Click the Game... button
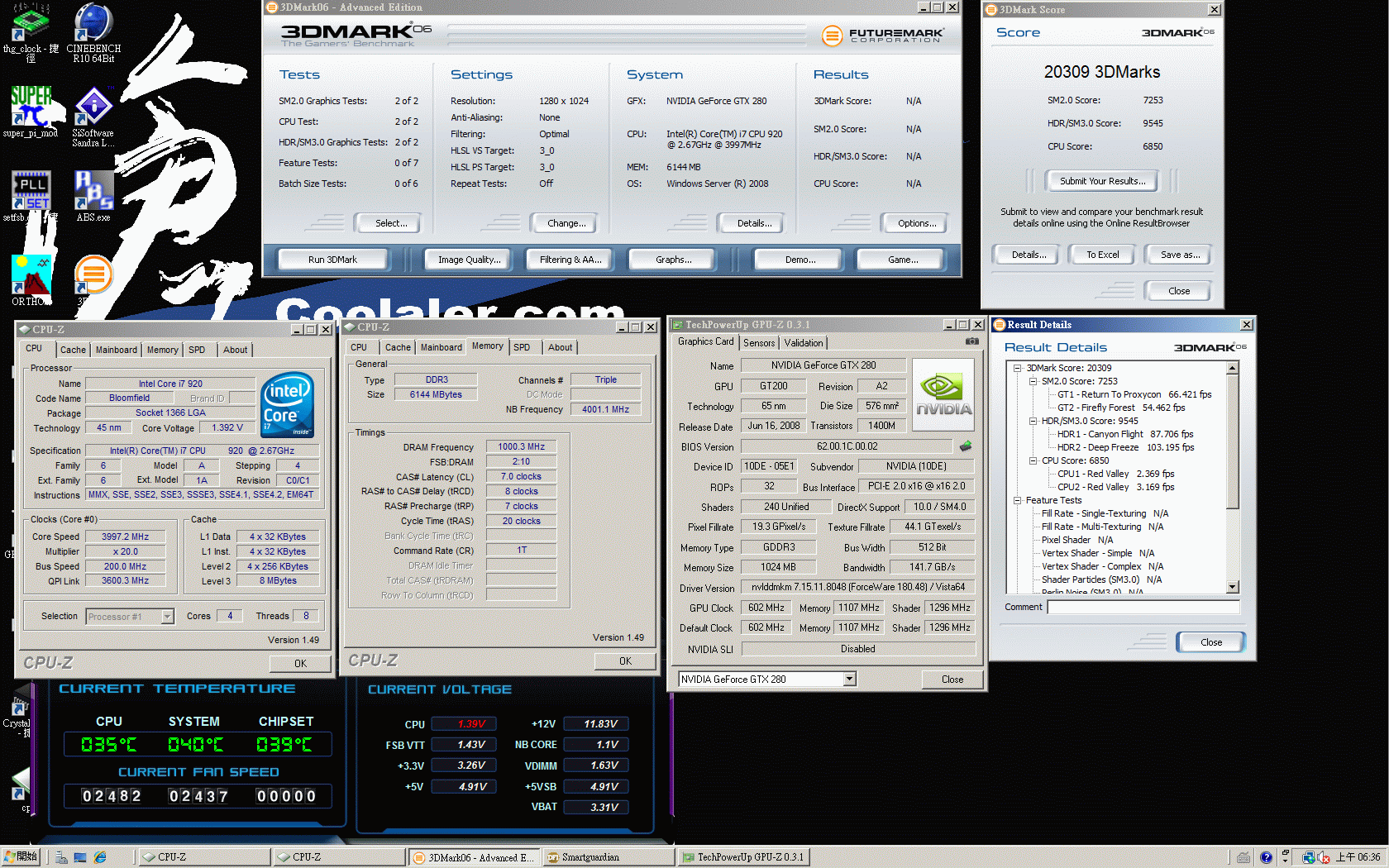The image size is (1389, 868). (x=902, y=260)
